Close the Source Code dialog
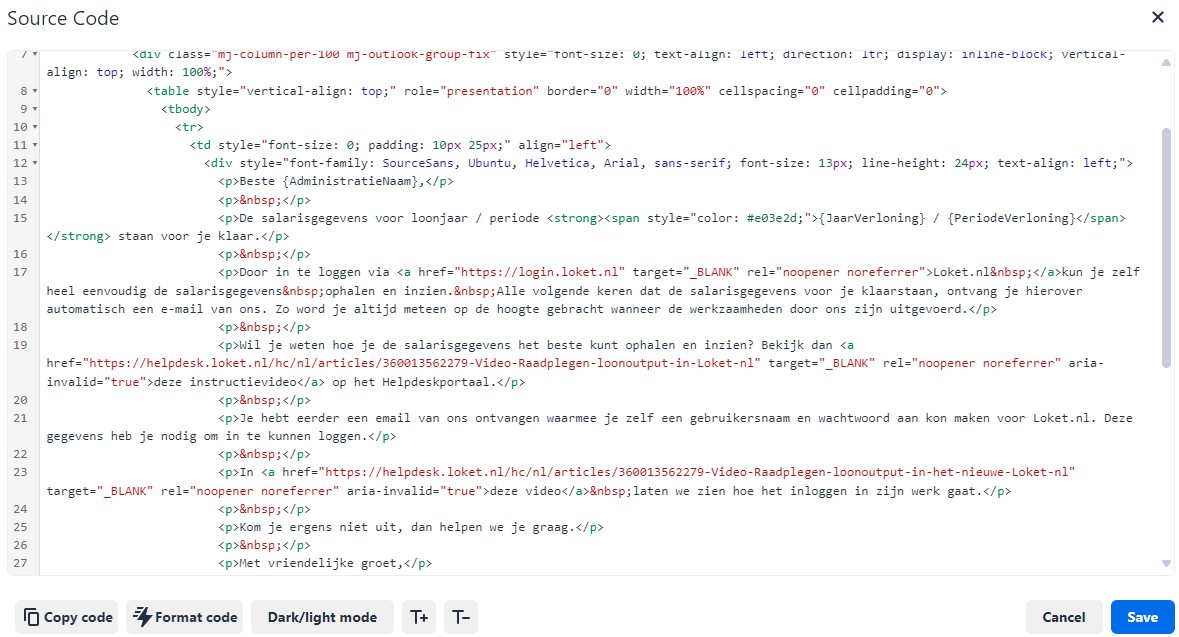Image resolution: width=1179 pixels, height=637 pixels. click(x=1158, y=17)
